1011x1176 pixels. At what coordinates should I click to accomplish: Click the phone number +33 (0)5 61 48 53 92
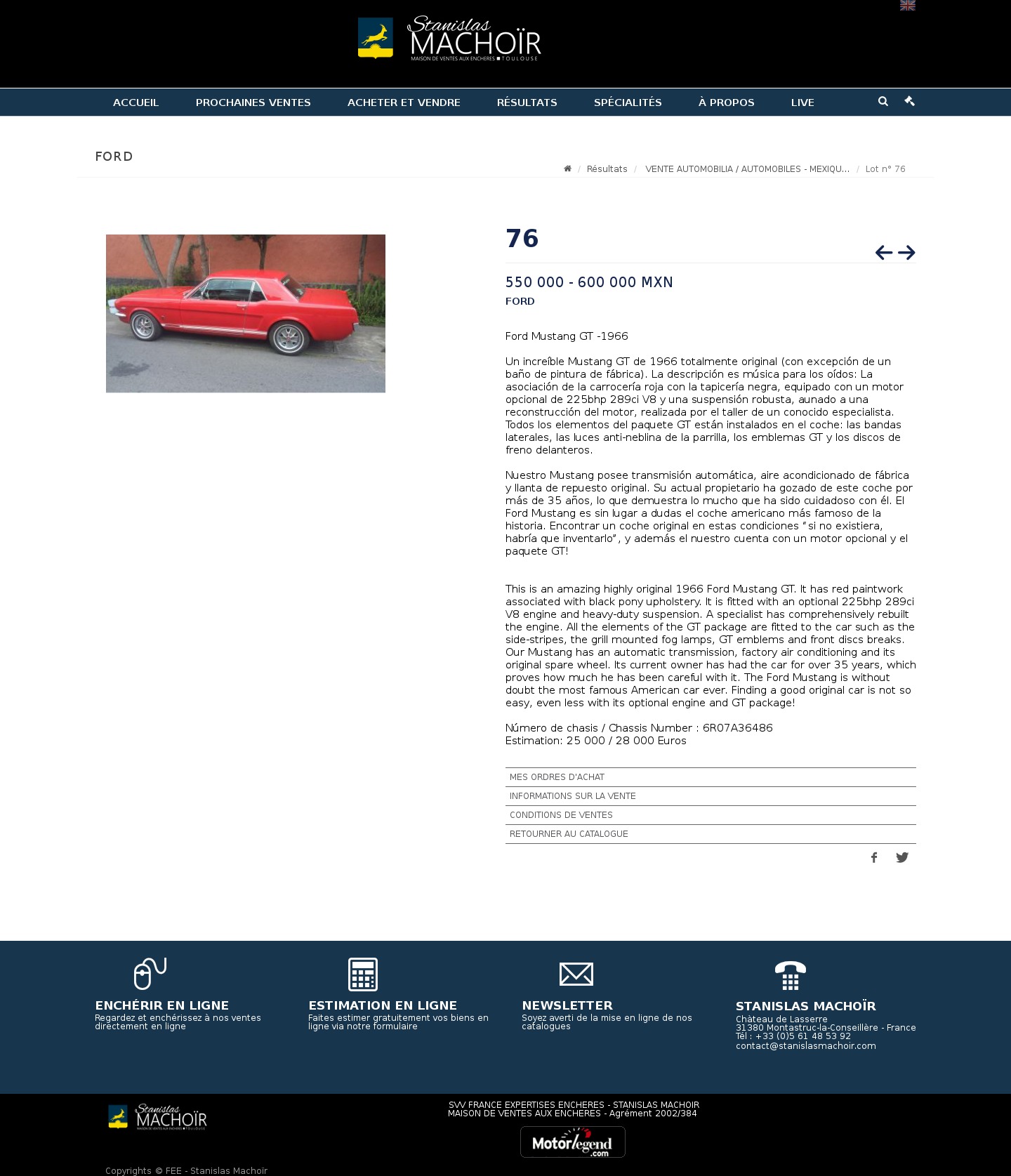coord(803,1036)
